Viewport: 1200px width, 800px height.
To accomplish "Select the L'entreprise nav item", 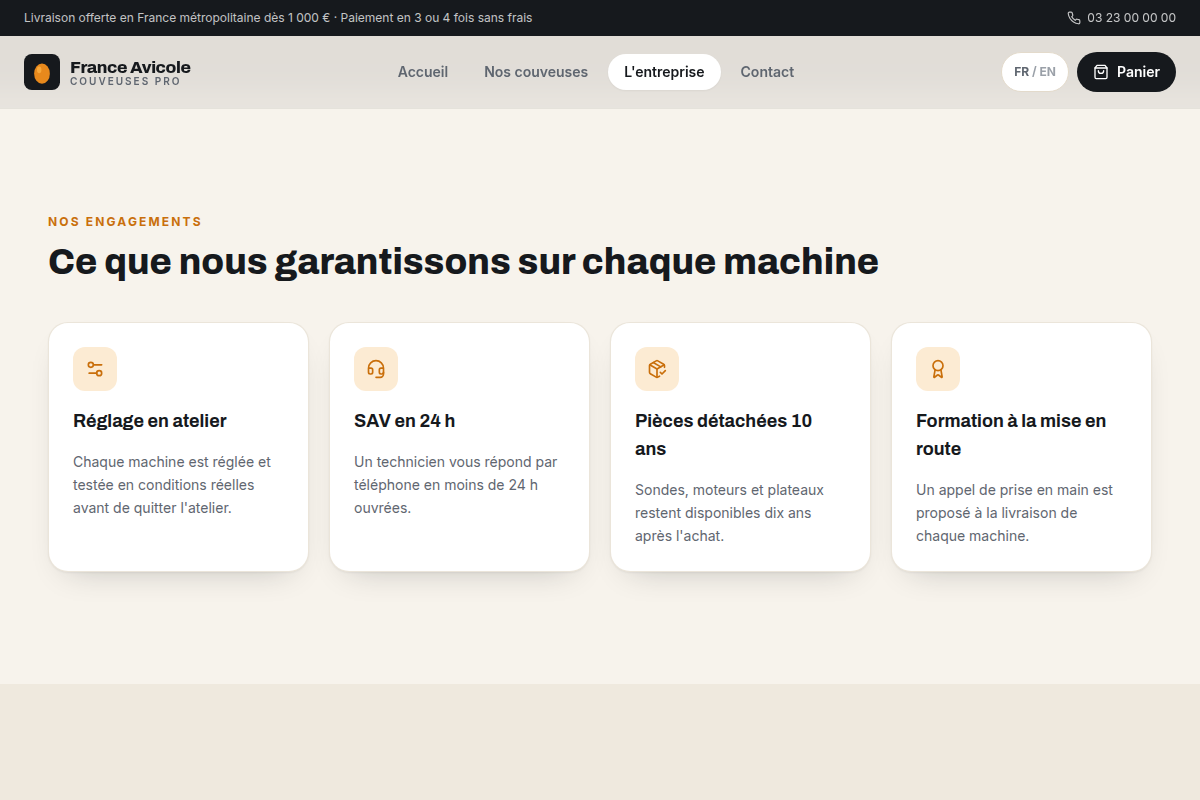I will pyautogui.click(x=664, y=72).
